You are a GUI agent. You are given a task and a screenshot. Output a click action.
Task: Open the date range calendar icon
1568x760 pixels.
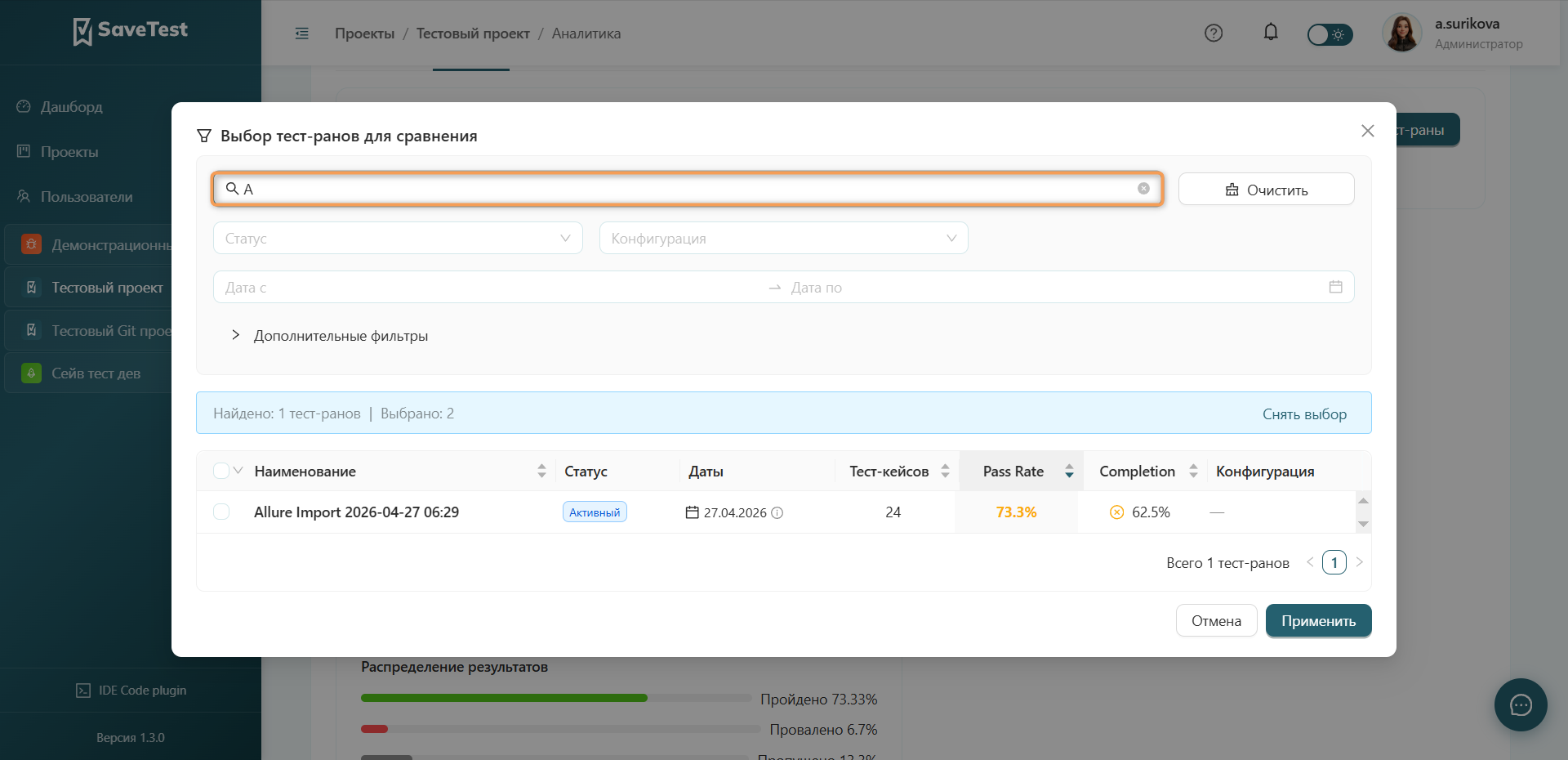1335,287
